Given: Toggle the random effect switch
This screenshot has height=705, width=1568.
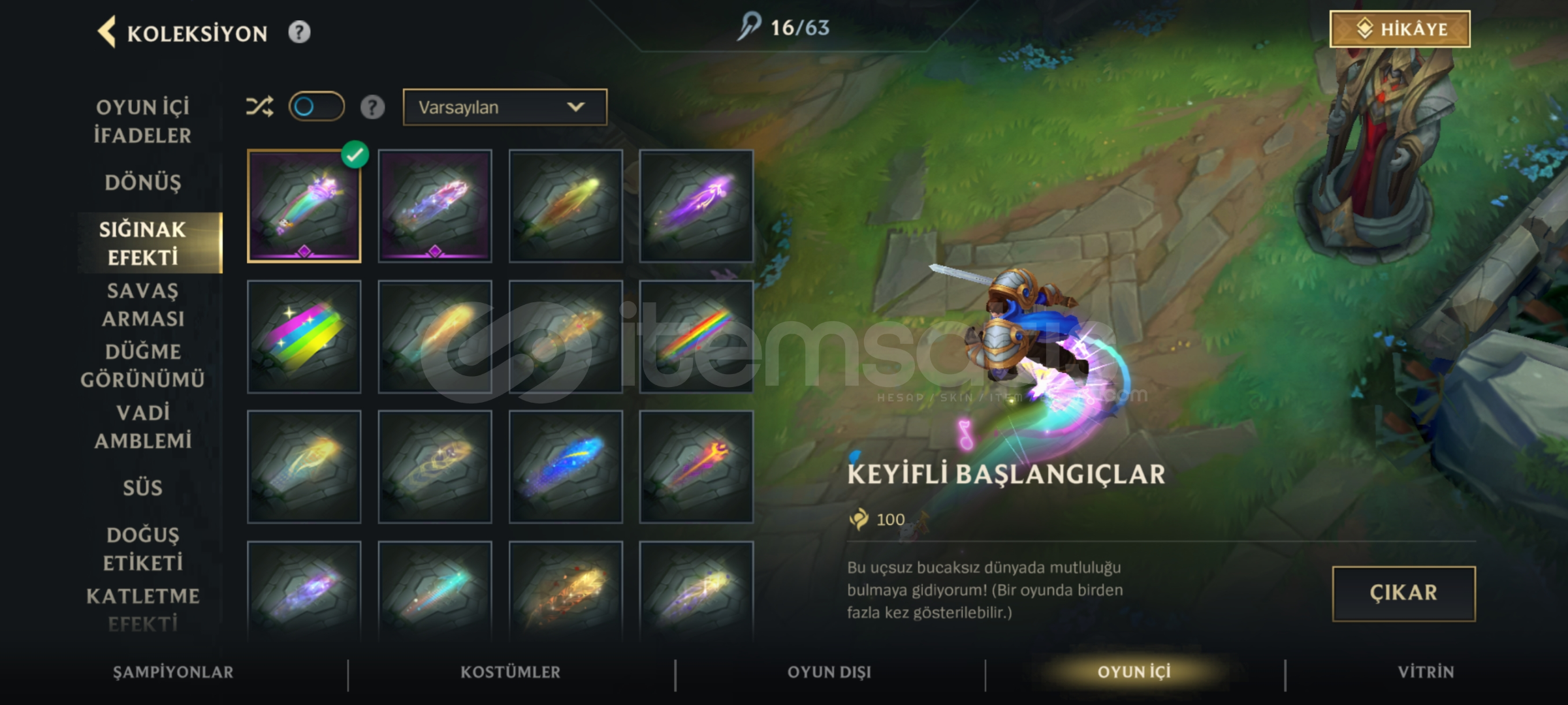Looking at the screenshot, I should [317, 106].
